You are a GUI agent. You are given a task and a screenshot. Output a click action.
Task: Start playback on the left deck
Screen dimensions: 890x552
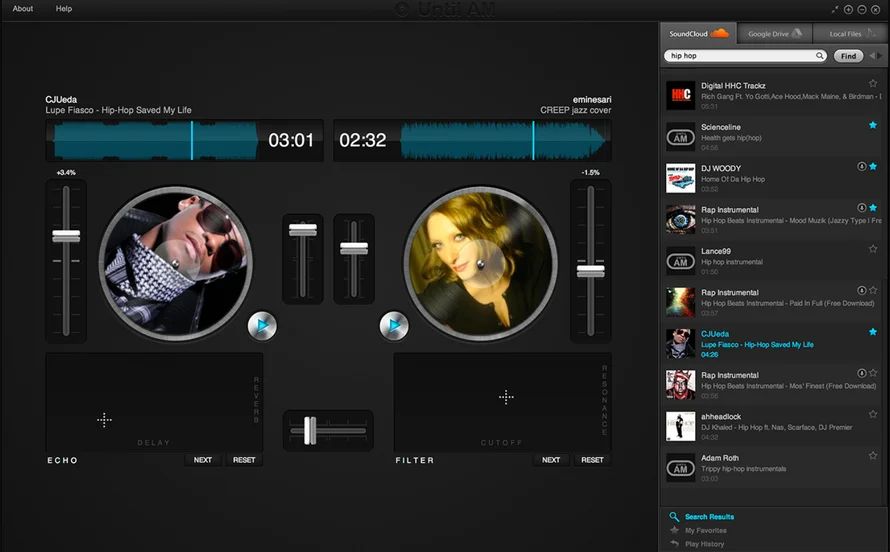(x=262, y=326)
